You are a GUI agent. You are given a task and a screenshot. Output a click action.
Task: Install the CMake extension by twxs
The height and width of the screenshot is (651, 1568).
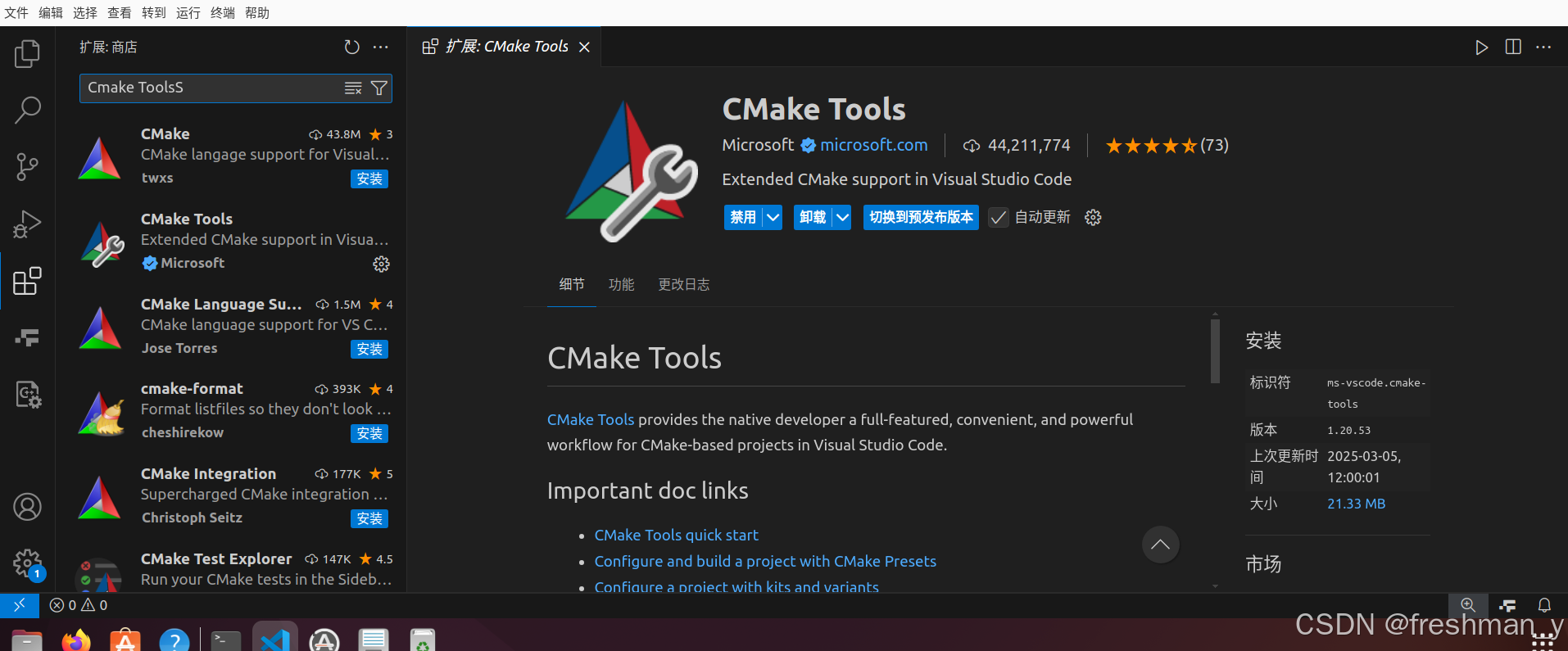coord(369,179)
